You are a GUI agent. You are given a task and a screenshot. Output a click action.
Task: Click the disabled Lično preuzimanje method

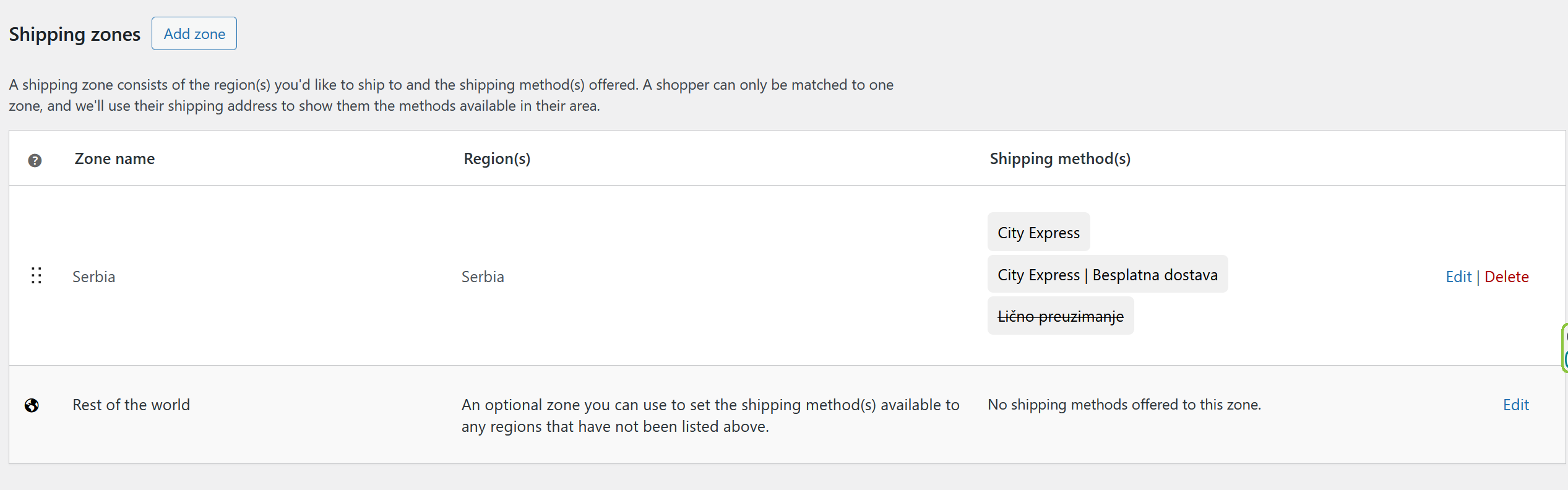coord(1061,316)
